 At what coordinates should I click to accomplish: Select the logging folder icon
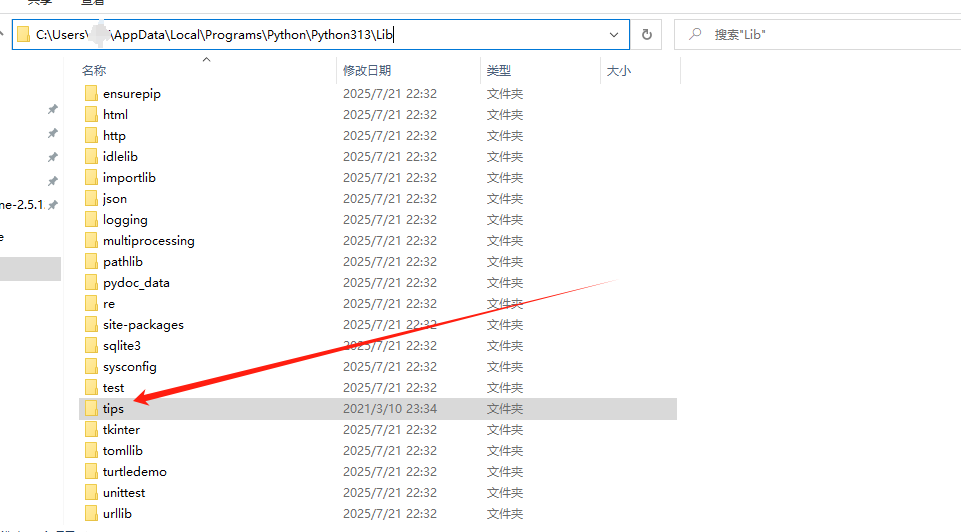pos(91,219)
